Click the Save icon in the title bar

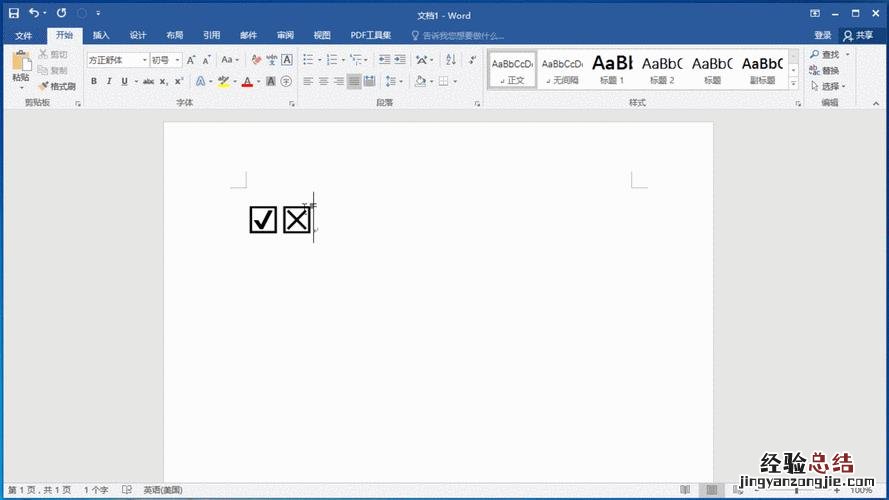13,13
